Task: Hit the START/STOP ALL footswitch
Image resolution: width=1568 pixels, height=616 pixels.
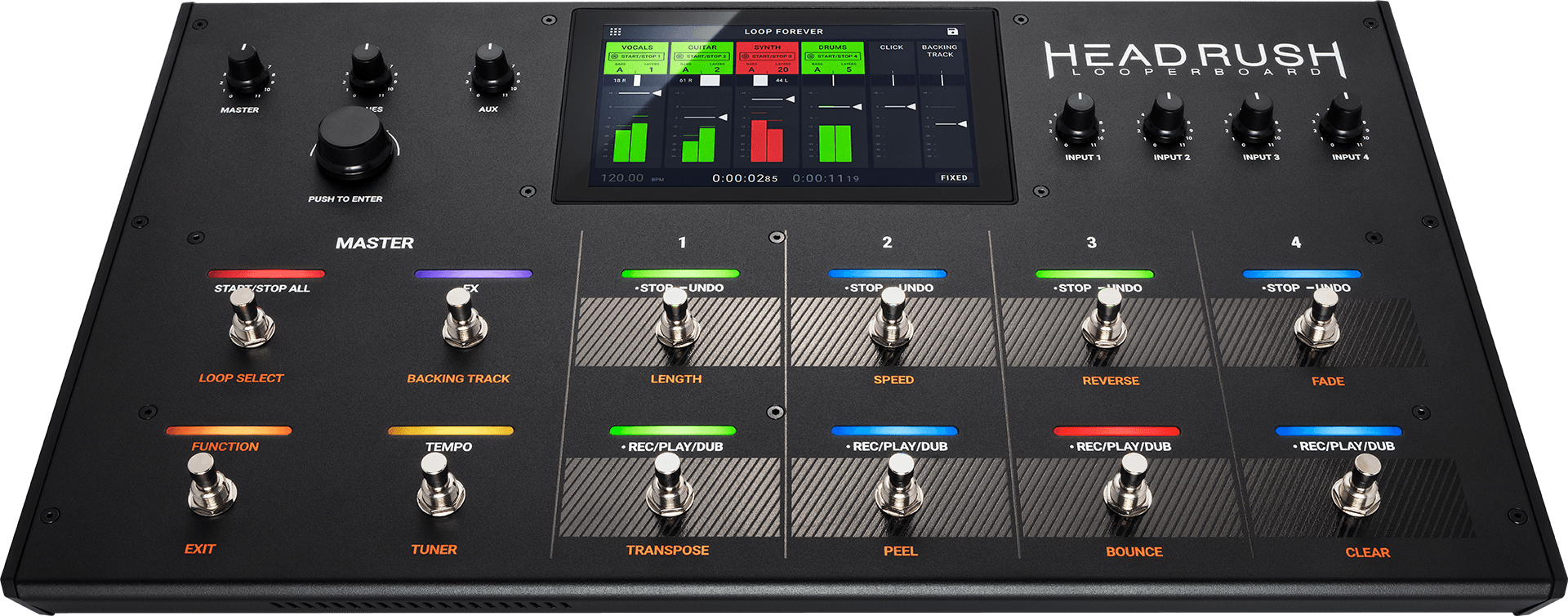Action: click(x=250, y=317)
